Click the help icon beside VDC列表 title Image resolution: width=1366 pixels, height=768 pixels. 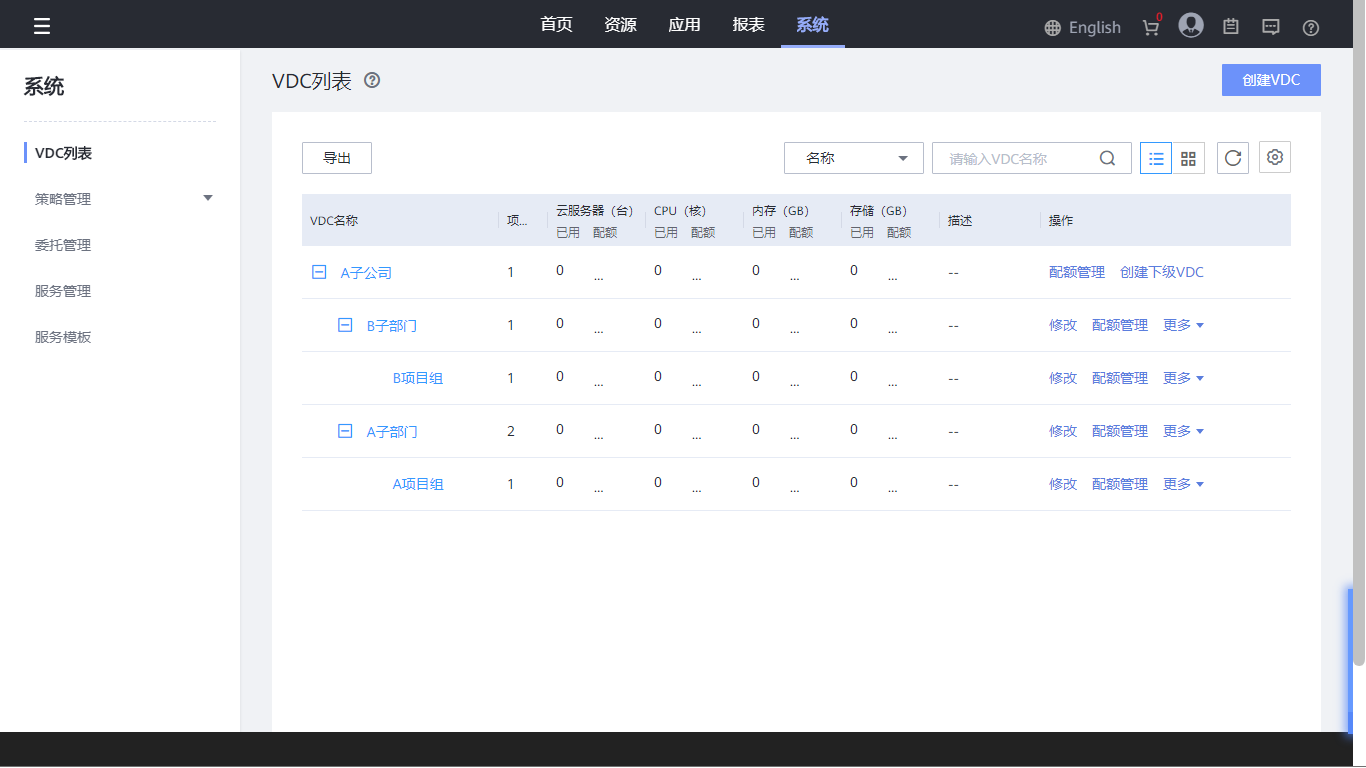coord(372,81)
